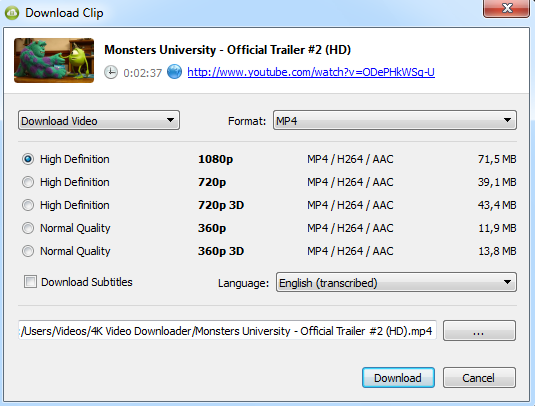Click the 'Download Clip' window title

click(64, 13)
